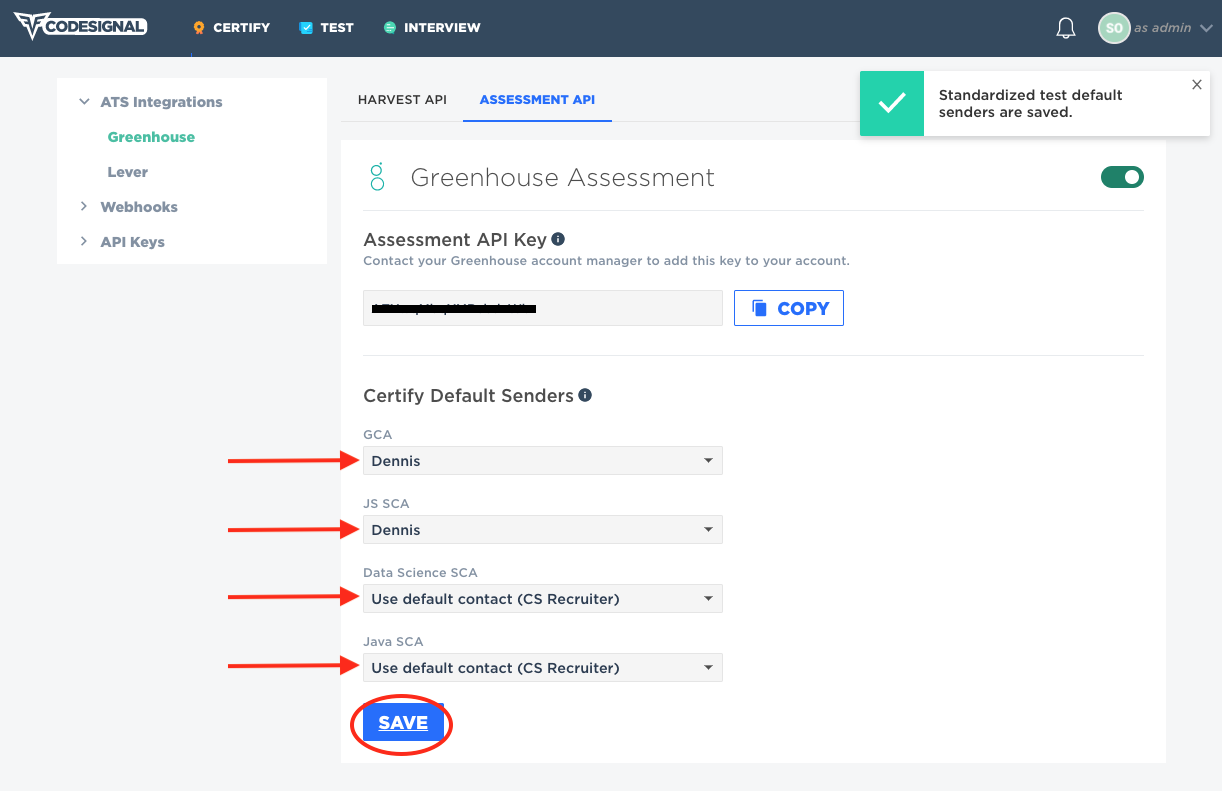
Task: Select Greenhouse in the sidebar
Action: point(151,137)
